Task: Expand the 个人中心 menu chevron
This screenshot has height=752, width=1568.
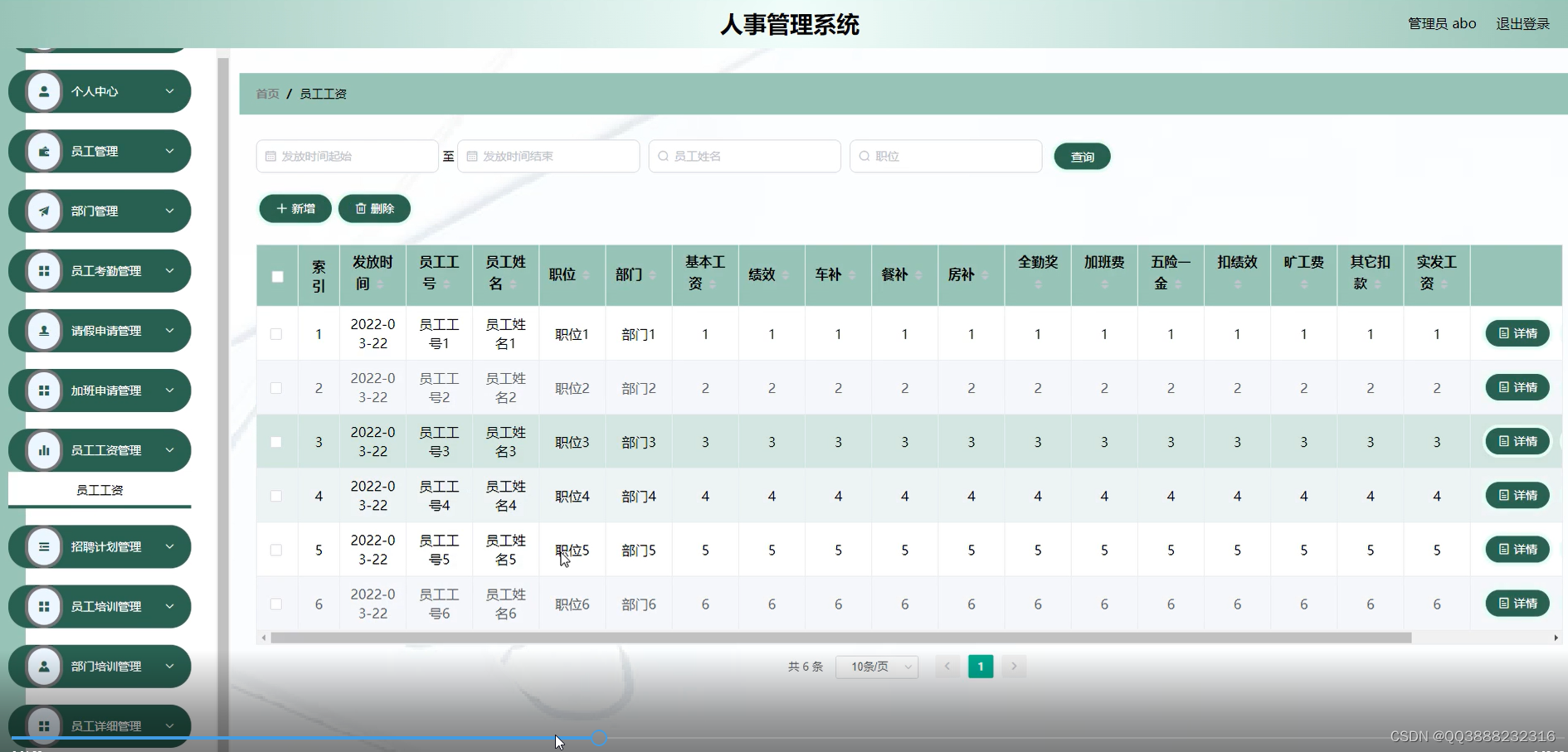Action: point(169,91)
